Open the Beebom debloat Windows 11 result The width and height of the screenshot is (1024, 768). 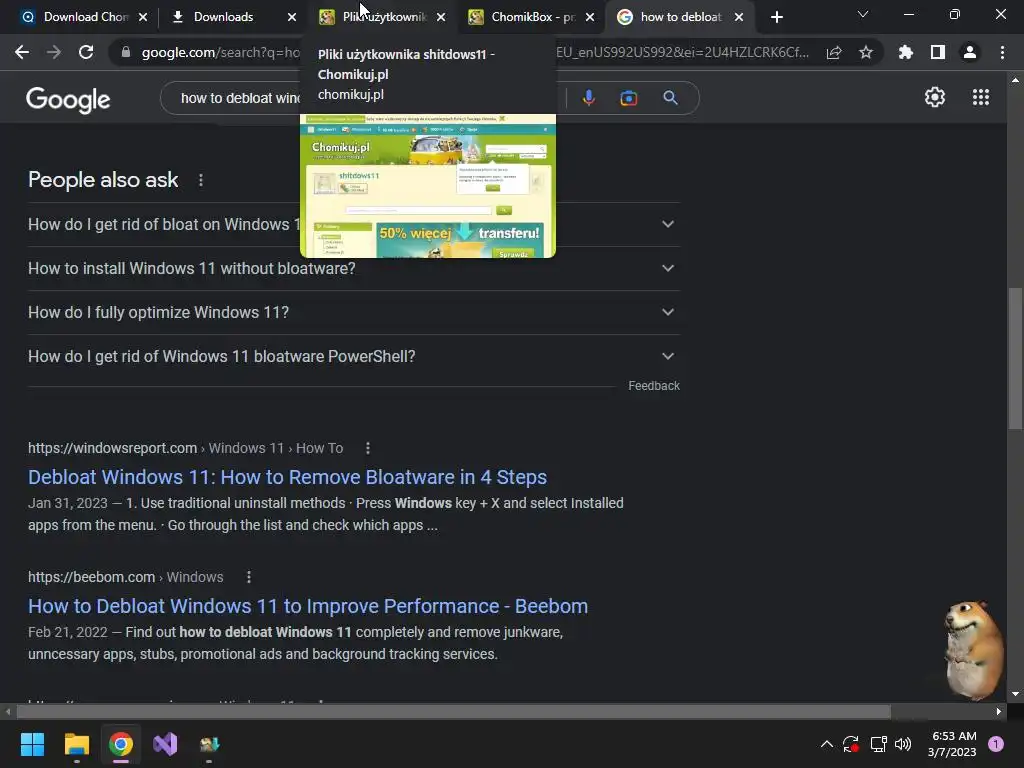(x=308, y=606)
